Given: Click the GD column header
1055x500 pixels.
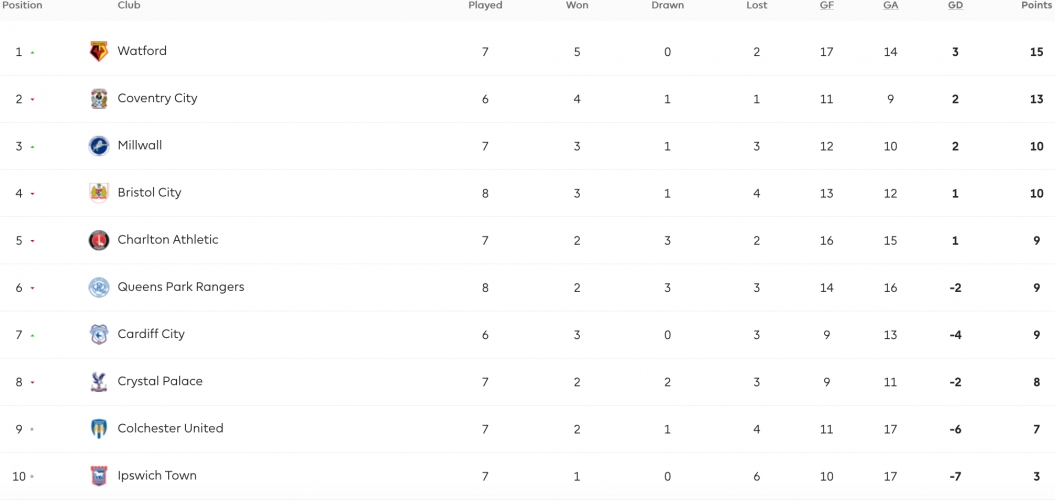Looking at the screenshot, I should tap(955, 5).
